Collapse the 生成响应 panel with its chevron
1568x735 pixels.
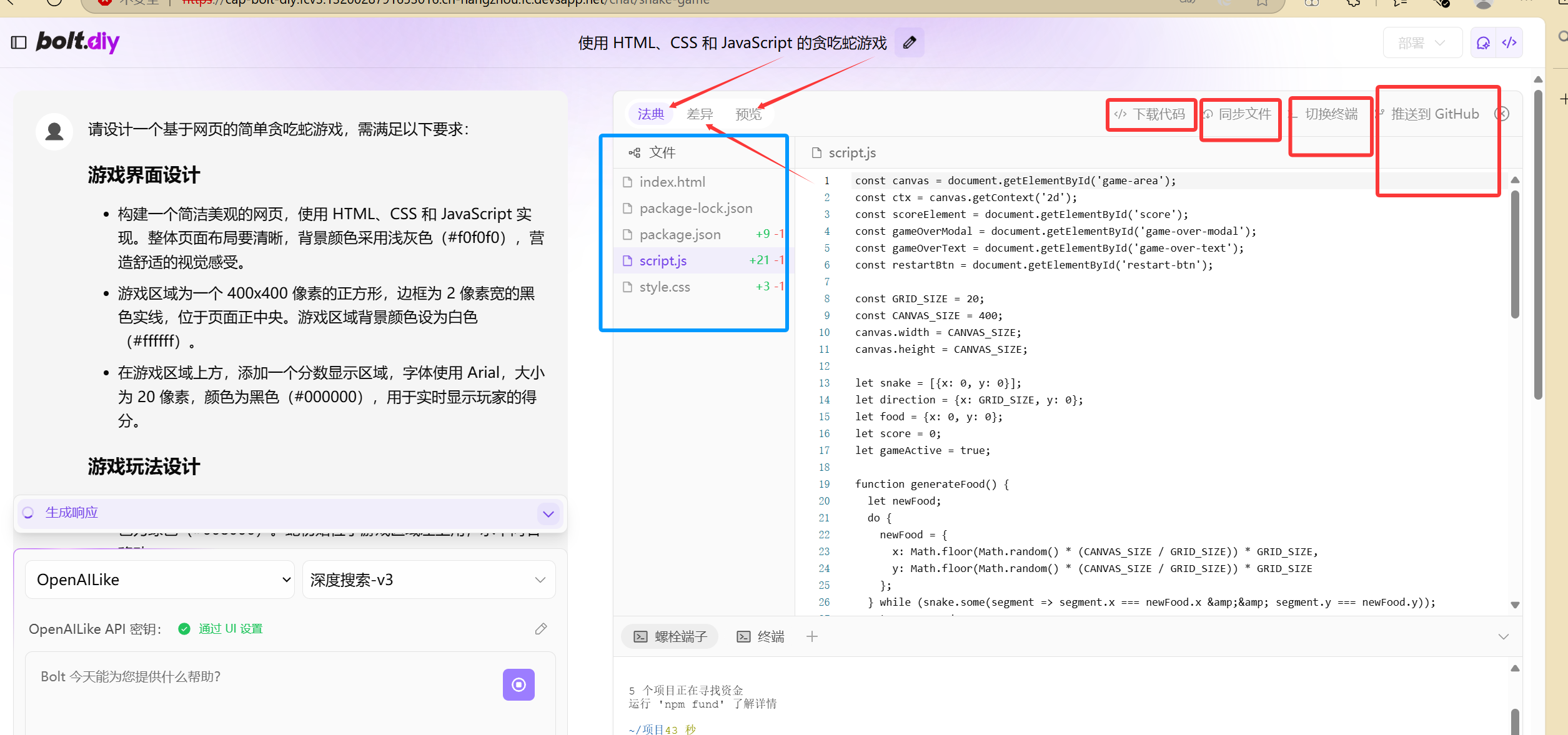(x=548, y=513)
